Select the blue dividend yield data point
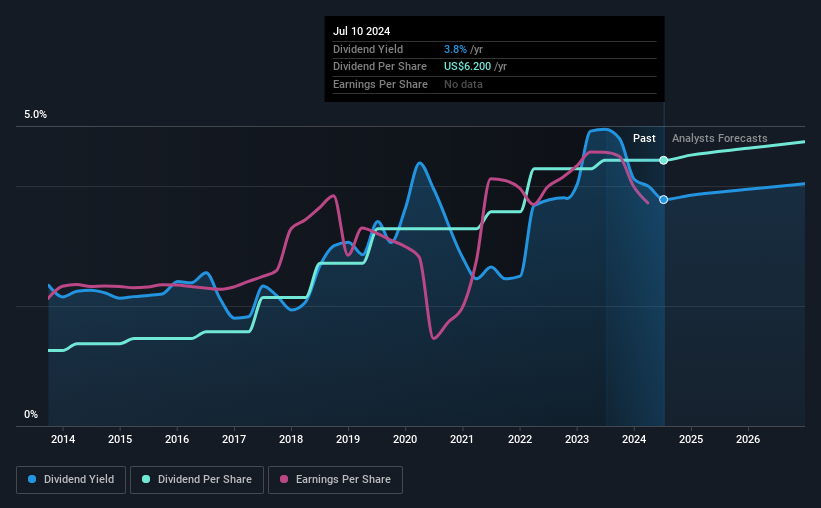 (x=663, y=200)
